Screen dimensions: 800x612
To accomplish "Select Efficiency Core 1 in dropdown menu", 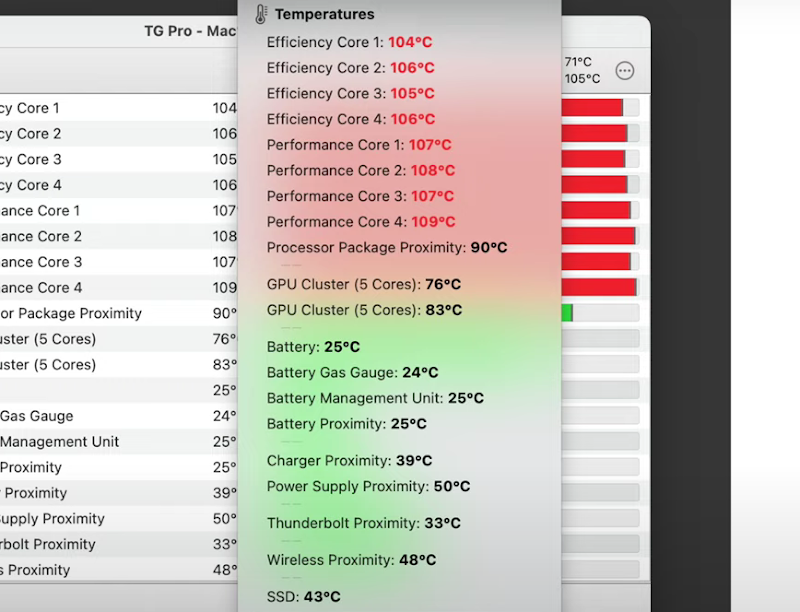I will [x=350, y=42].
